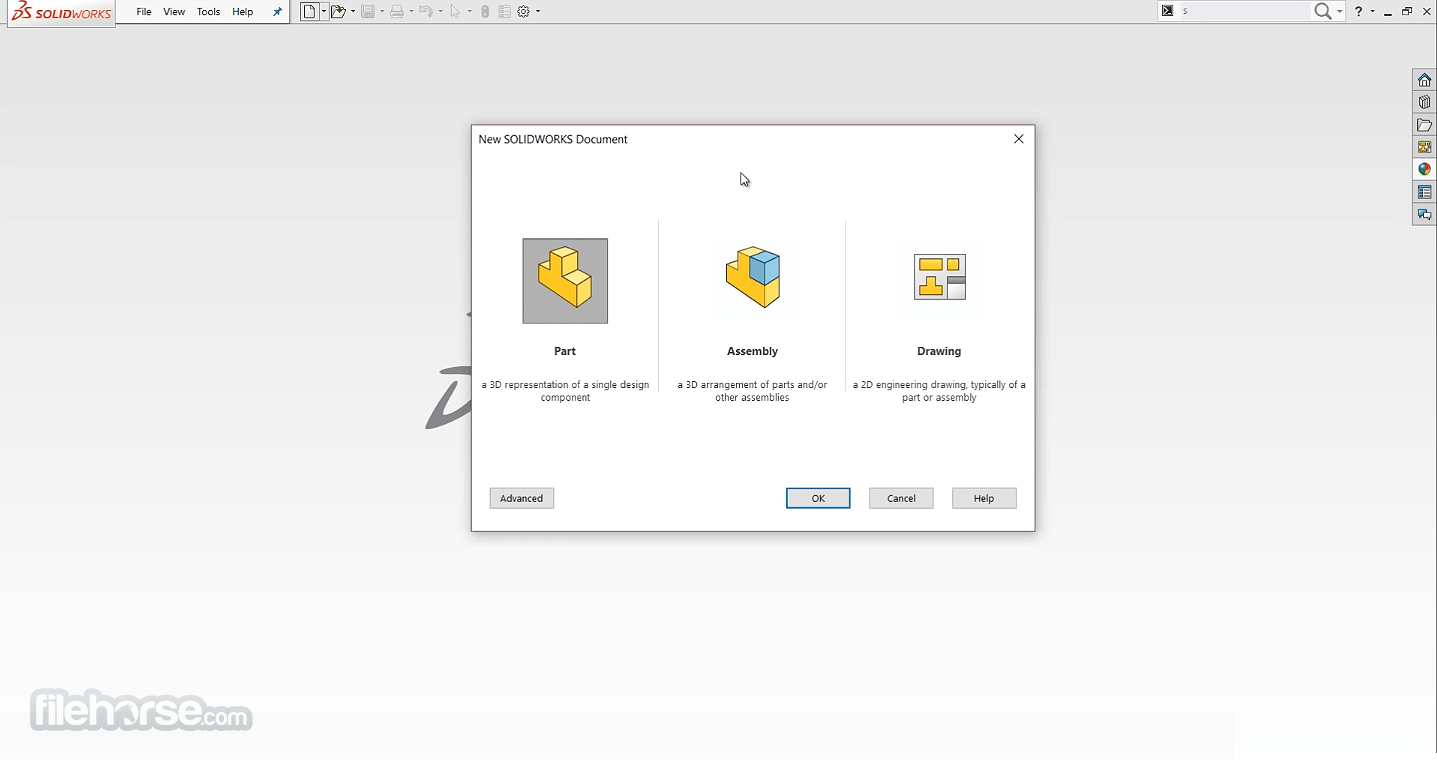Click the question mark help icon
The height and width of the screenshot is (761, 1437).
coord(1358,11)
